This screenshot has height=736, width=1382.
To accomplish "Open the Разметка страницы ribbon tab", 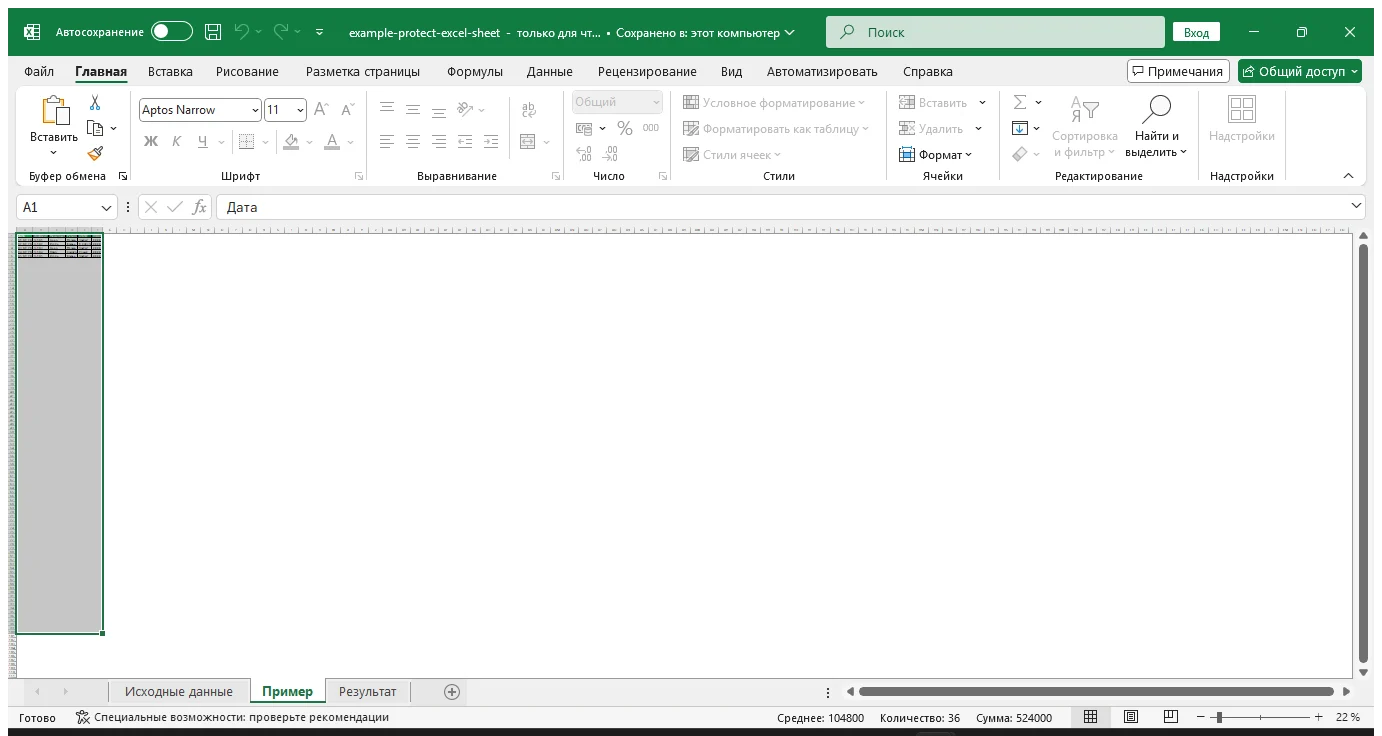I will tap(363, 71).
